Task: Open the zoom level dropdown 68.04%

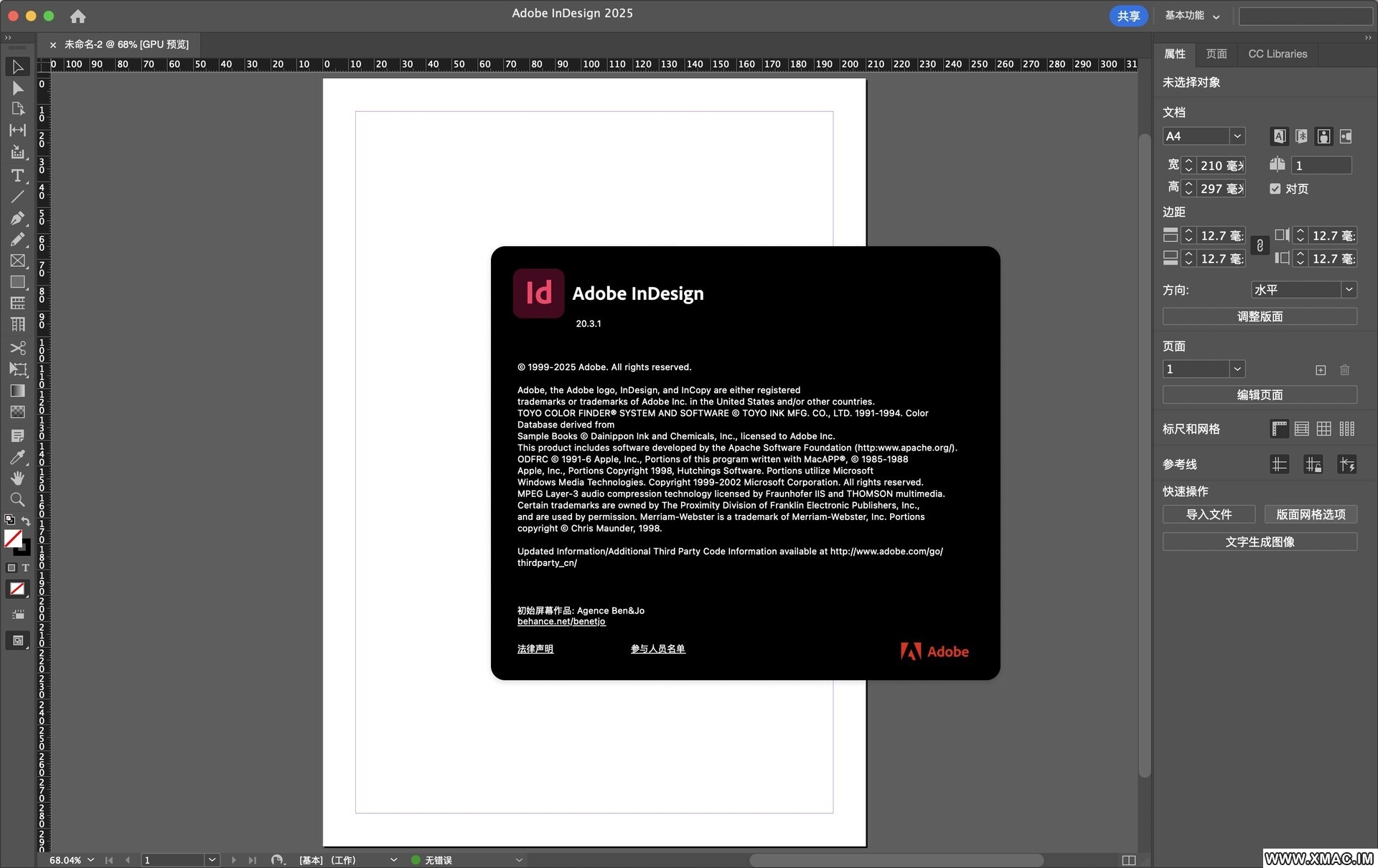Action: (90, 860)
